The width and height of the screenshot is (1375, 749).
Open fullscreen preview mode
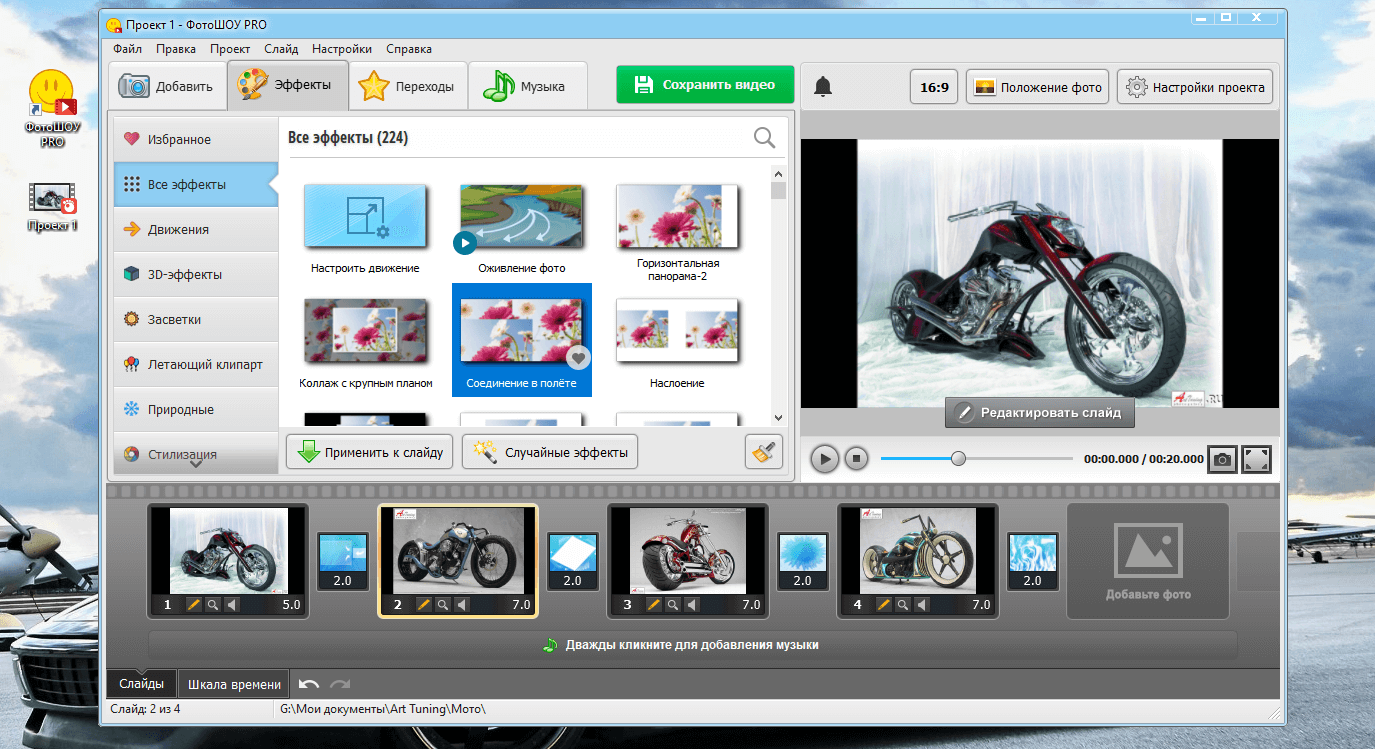tap(1256, 459)
